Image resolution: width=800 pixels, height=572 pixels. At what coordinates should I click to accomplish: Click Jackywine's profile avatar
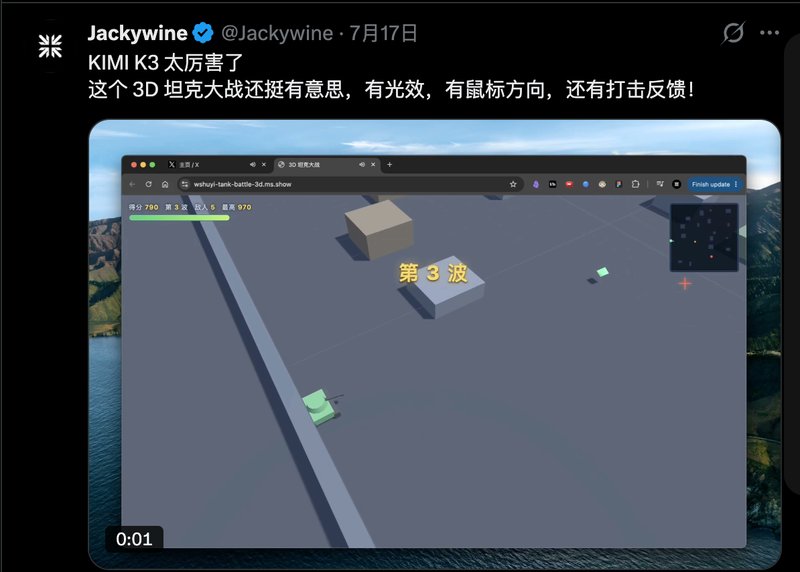click(50, 46)
